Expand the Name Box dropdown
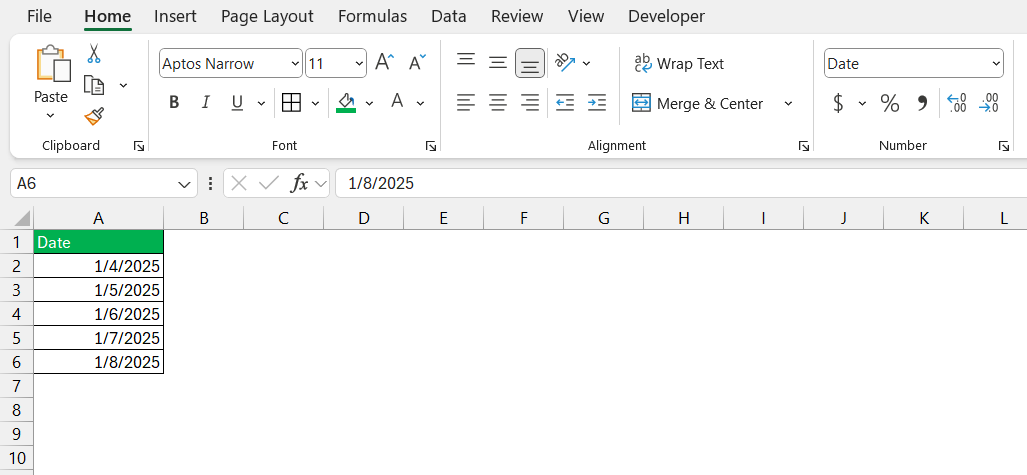Image resolution: width=1027 pixels, height=475 pixels. click(x=183, y=184)
